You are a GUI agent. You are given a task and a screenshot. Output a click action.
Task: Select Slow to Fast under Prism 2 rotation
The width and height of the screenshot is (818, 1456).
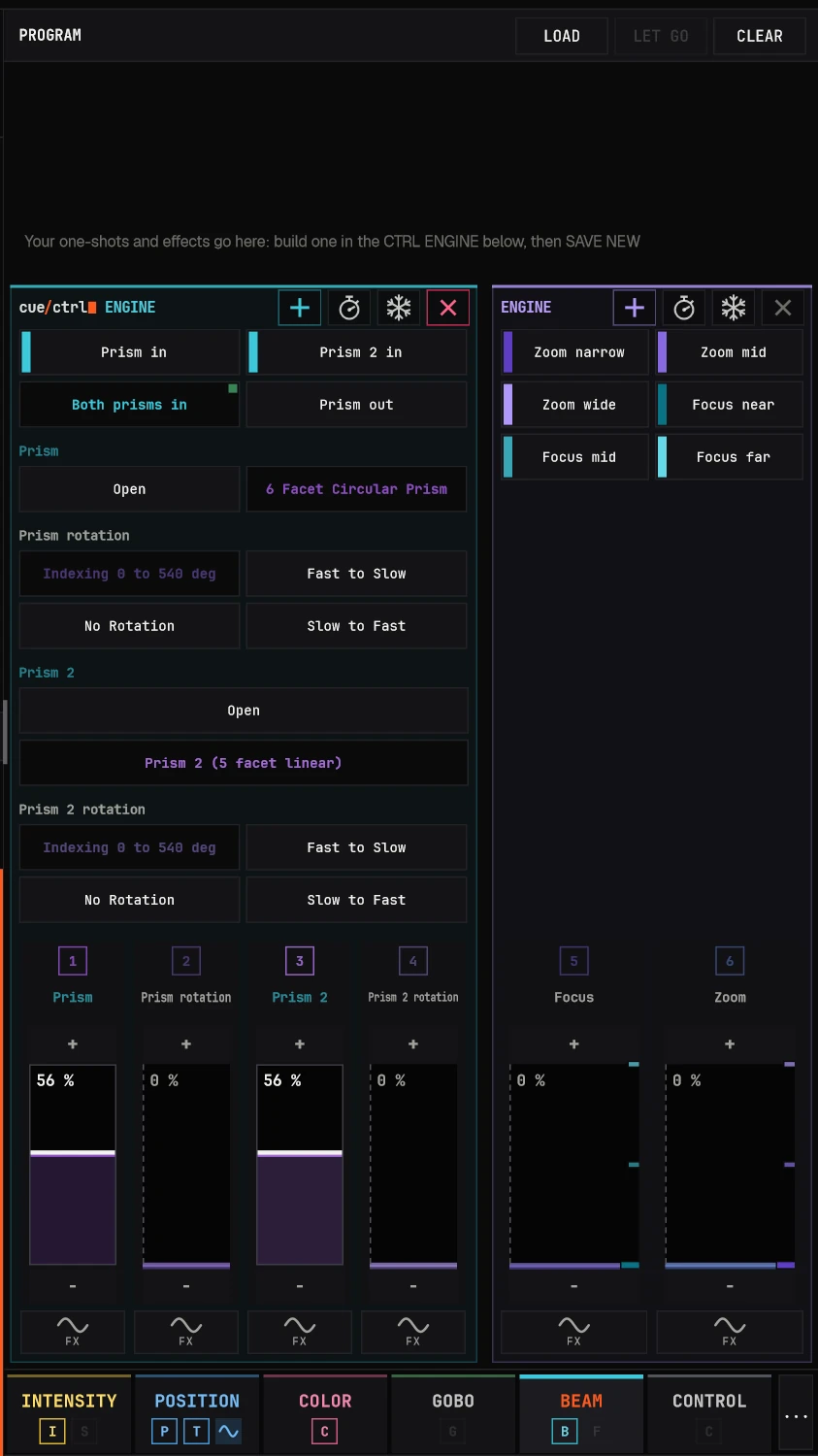[356, 900]
